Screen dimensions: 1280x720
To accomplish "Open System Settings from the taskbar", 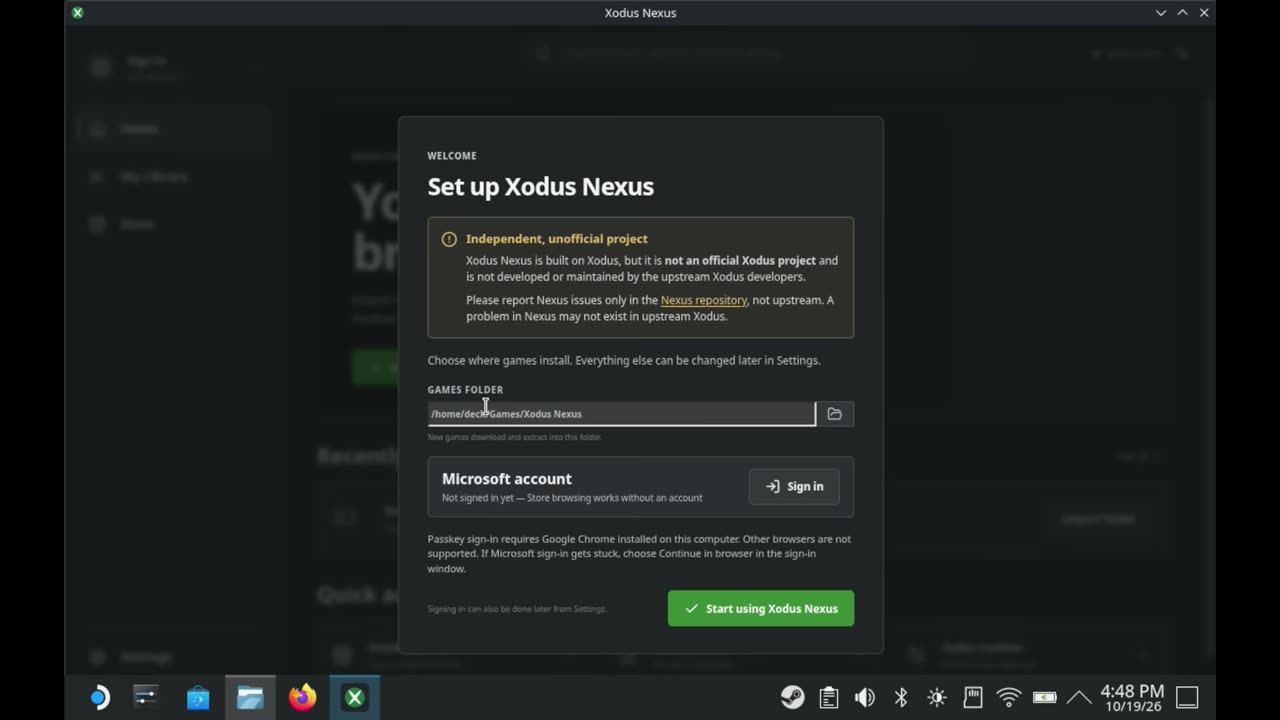I will click(x=146, y=697).
